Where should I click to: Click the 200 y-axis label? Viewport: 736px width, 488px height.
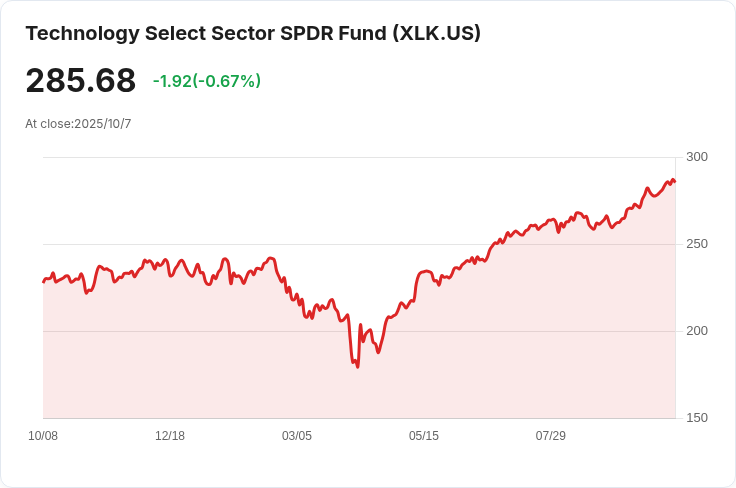697,331
